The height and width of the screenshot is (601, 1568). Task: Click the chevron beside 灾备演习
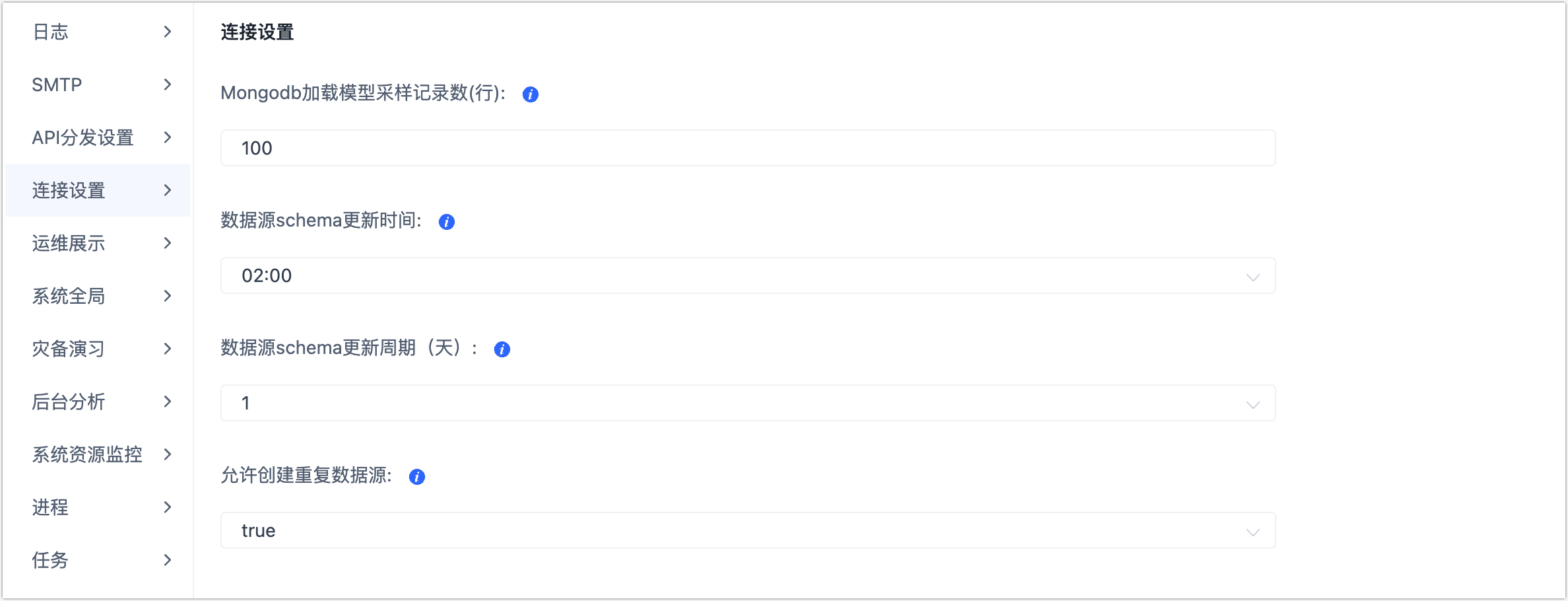point(168,349)
